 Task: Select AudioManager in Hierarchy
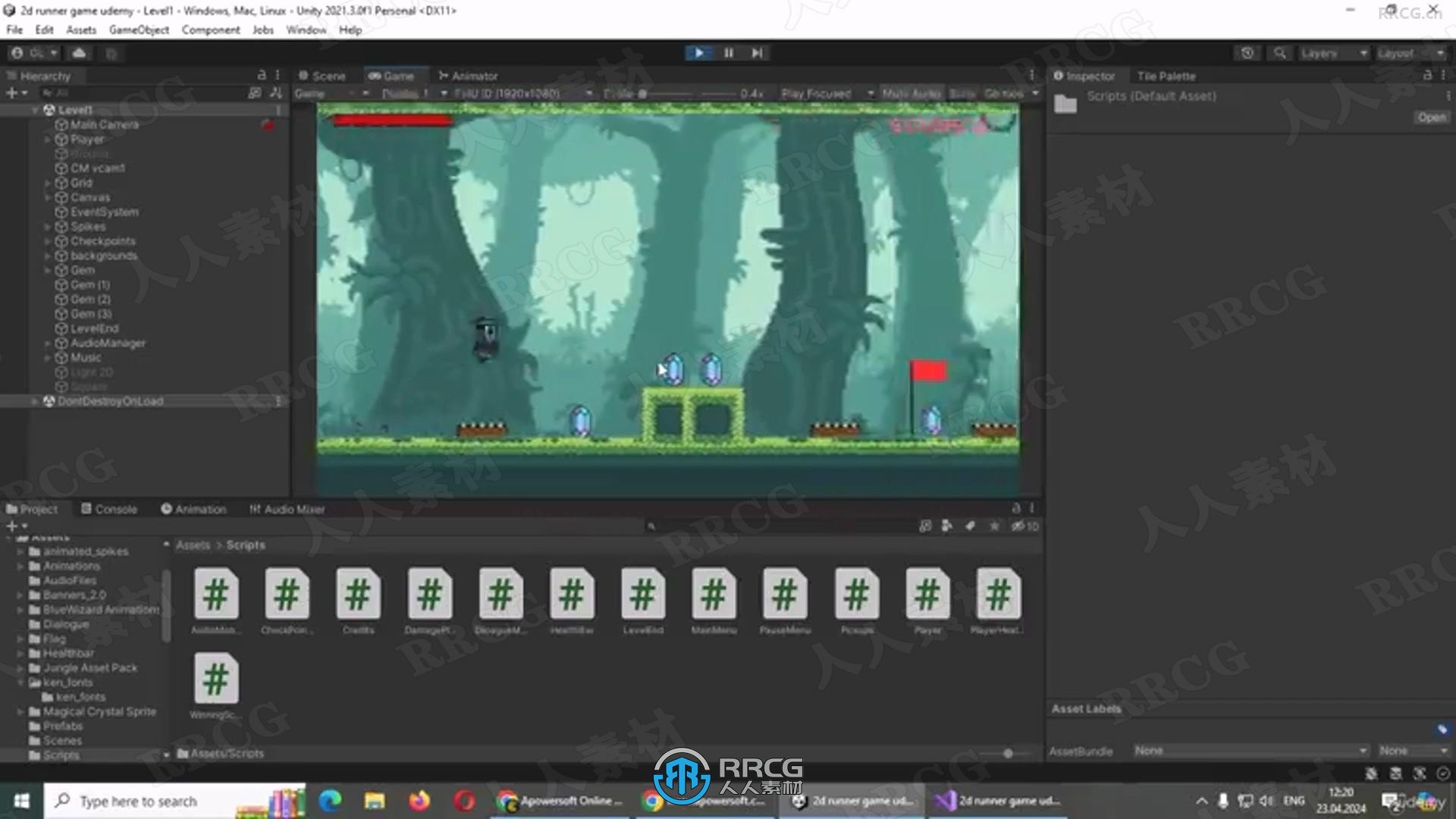(x=108, y=343)
